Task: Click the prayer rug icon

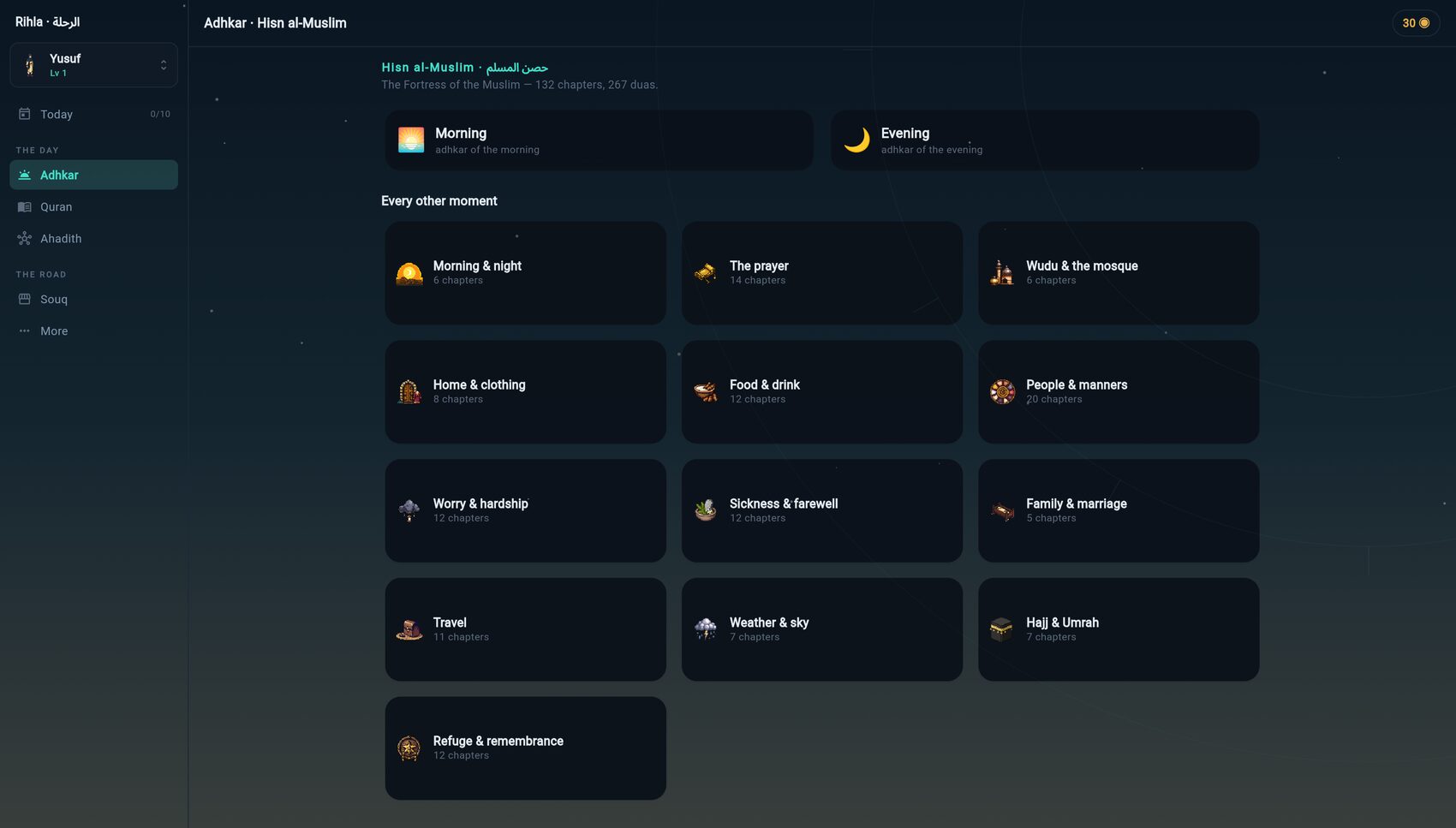Action: point(706,273)
